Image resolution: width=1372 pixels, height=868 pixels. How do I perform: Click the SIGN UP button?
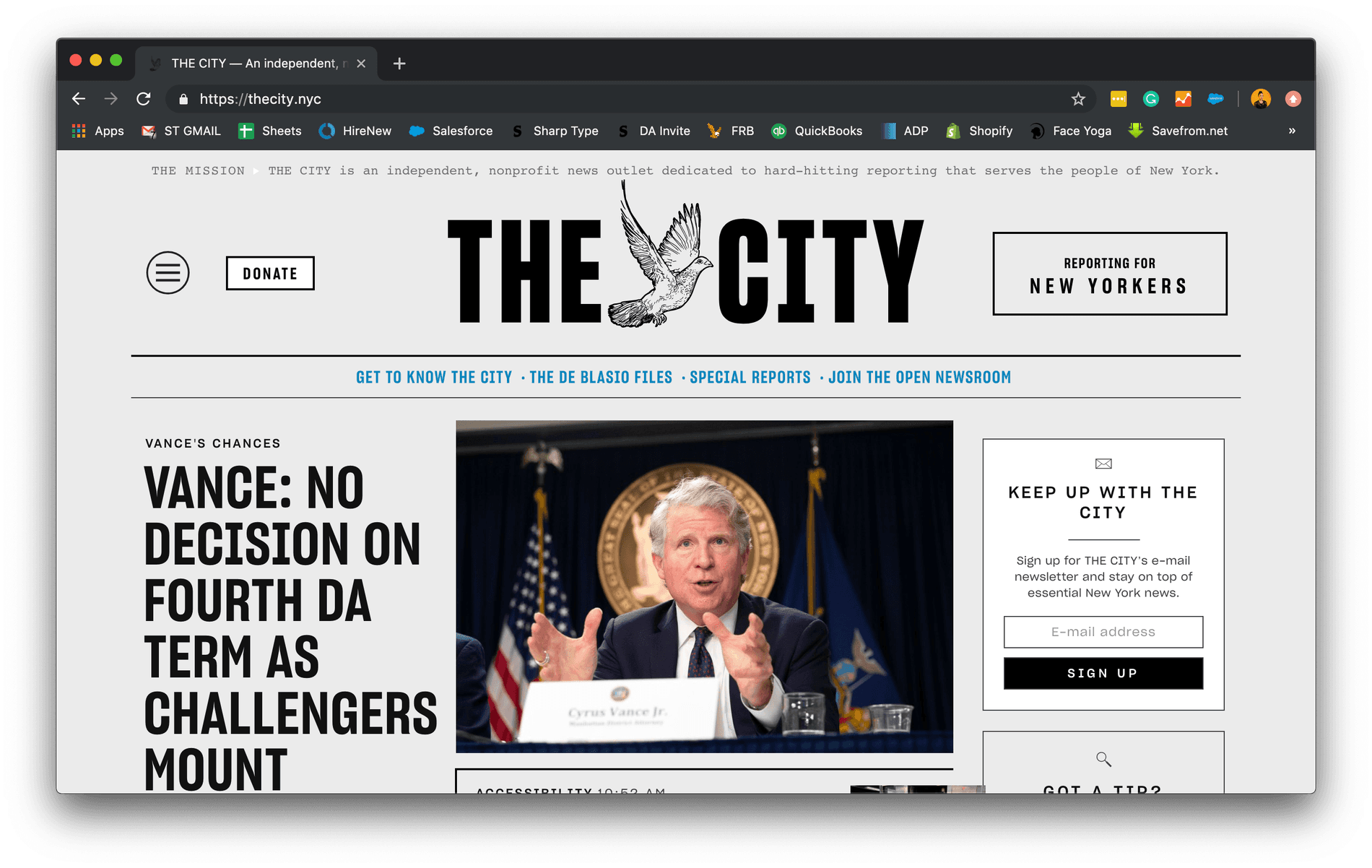pyautogui.click(x=1103, y=673)
